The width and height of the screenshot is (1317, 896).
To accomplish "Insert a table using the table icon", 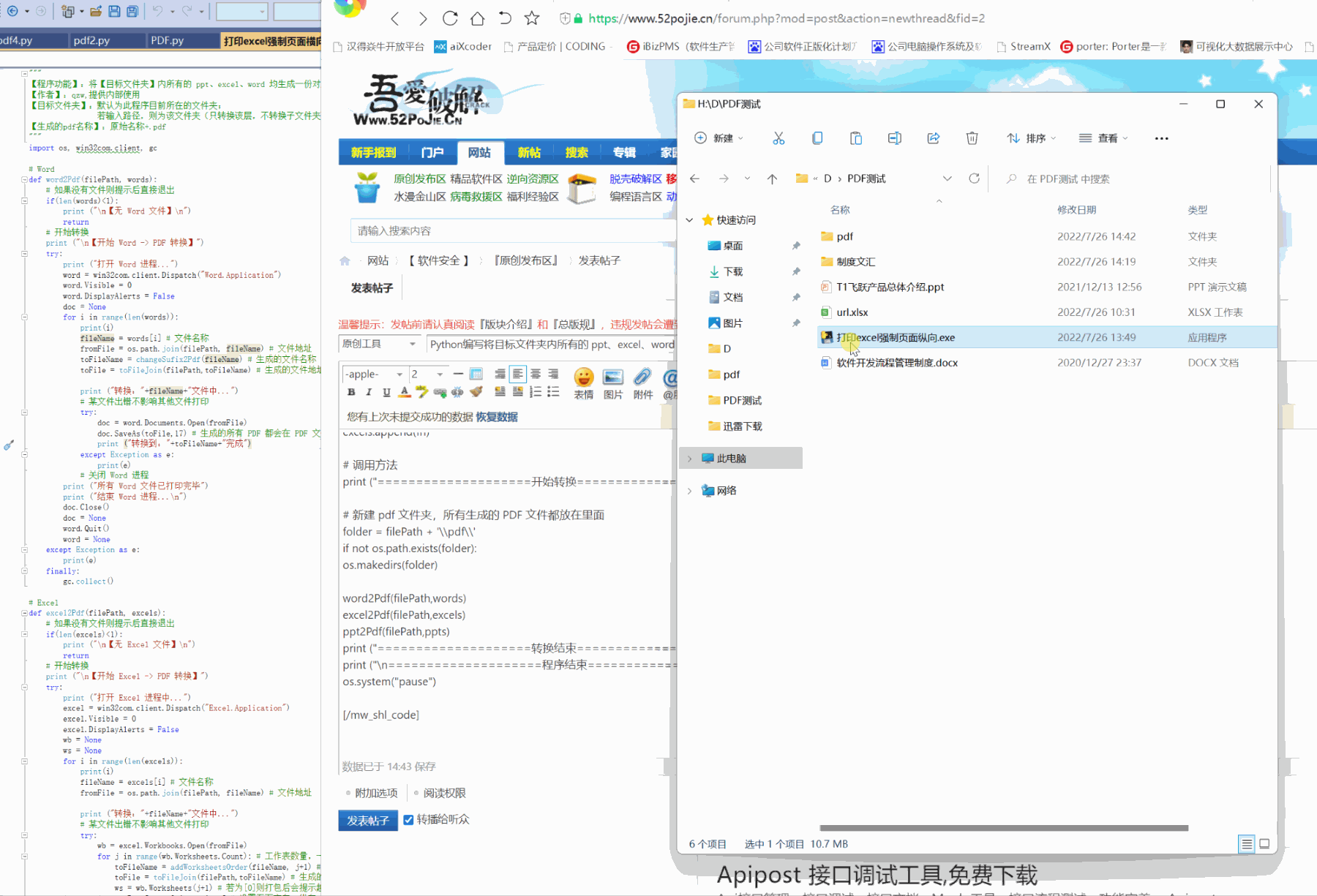I will click(x=477, y=374).
